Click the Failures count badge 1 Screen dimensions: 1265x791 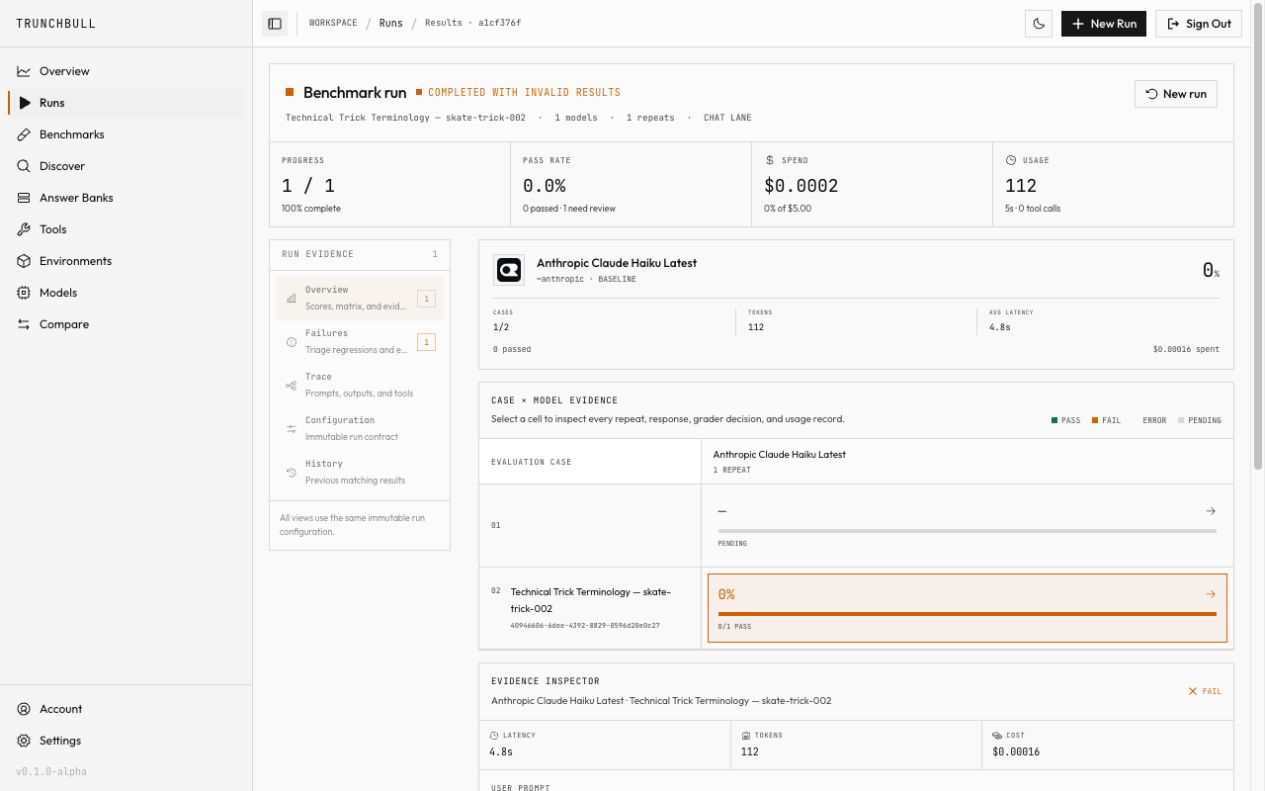click(x=426, y=342)
